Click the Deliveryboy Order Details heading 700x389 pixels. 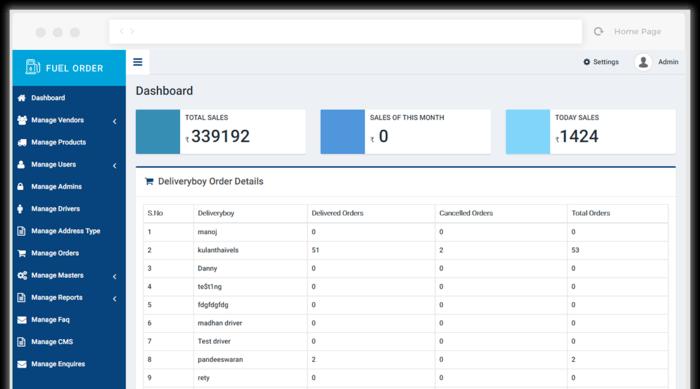coord(211,181)
